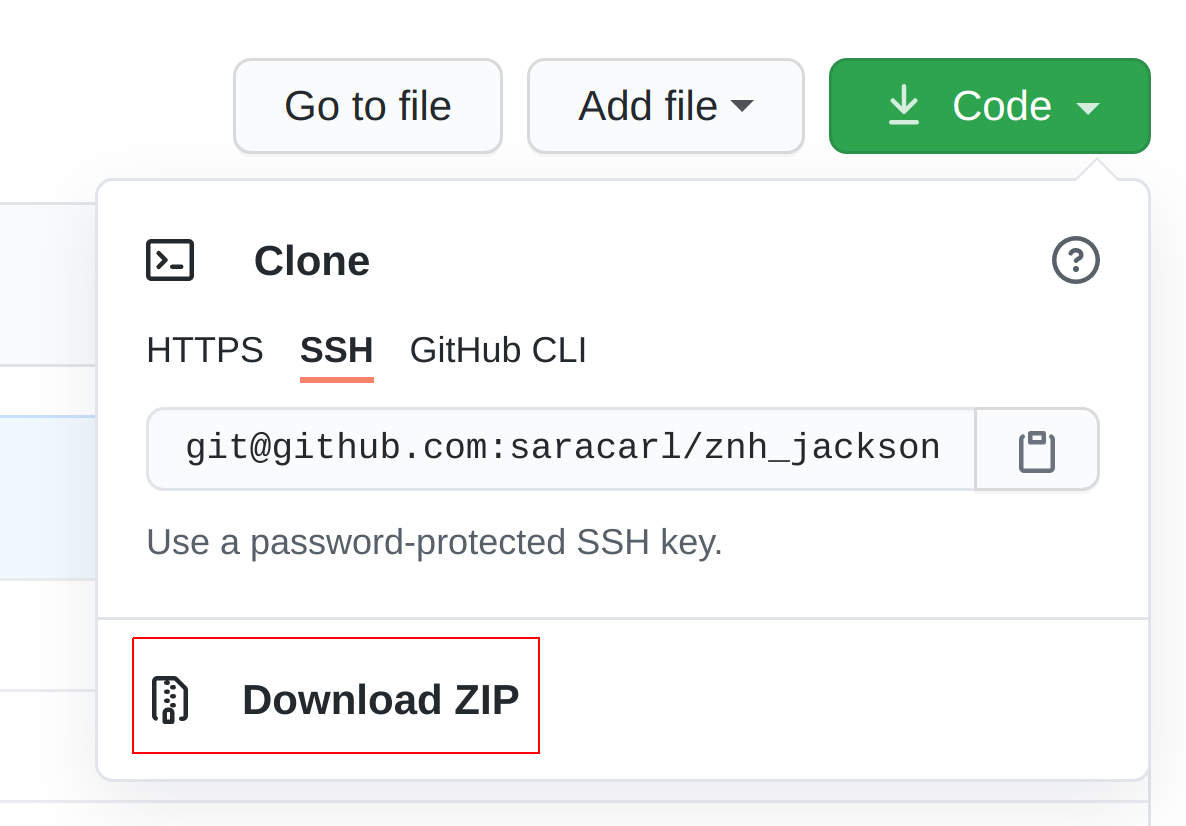Viewport: 1186px width, 826px height.
Task: Click the Clone heading text
Action: (x=312, y=261)
